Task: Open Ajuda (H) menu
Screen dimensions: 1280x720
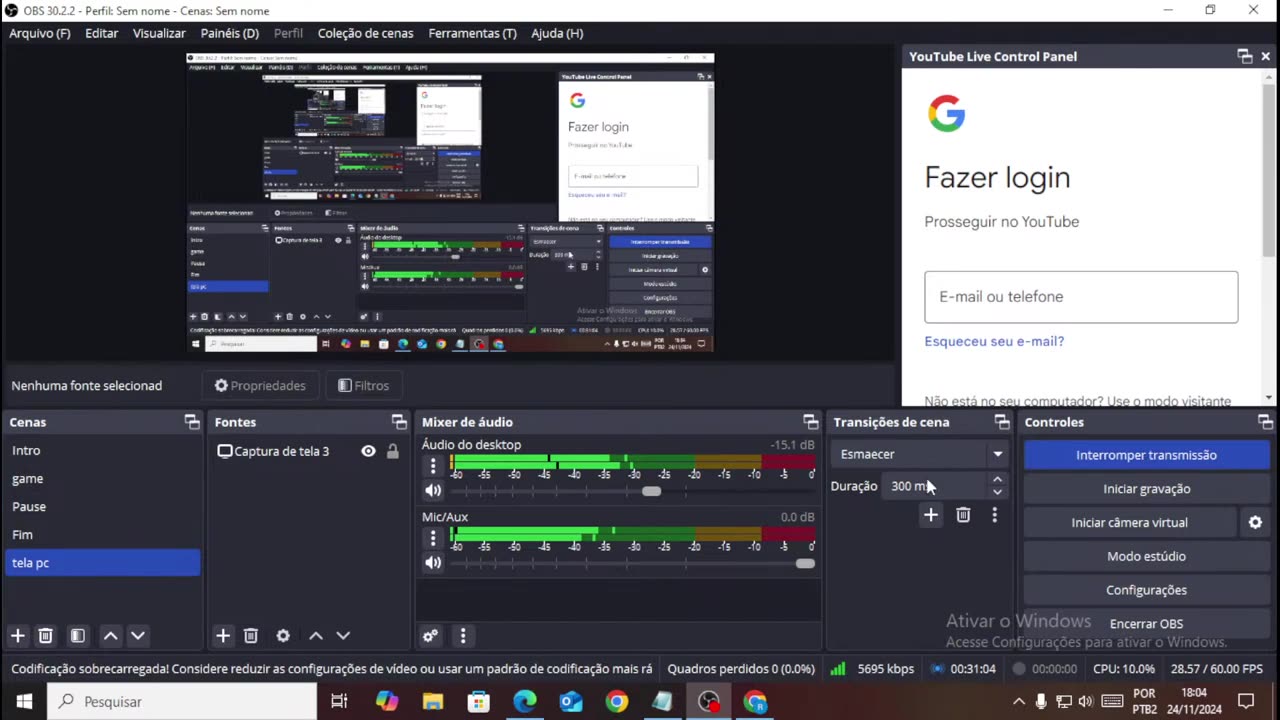Action: (x=557, y=33)
